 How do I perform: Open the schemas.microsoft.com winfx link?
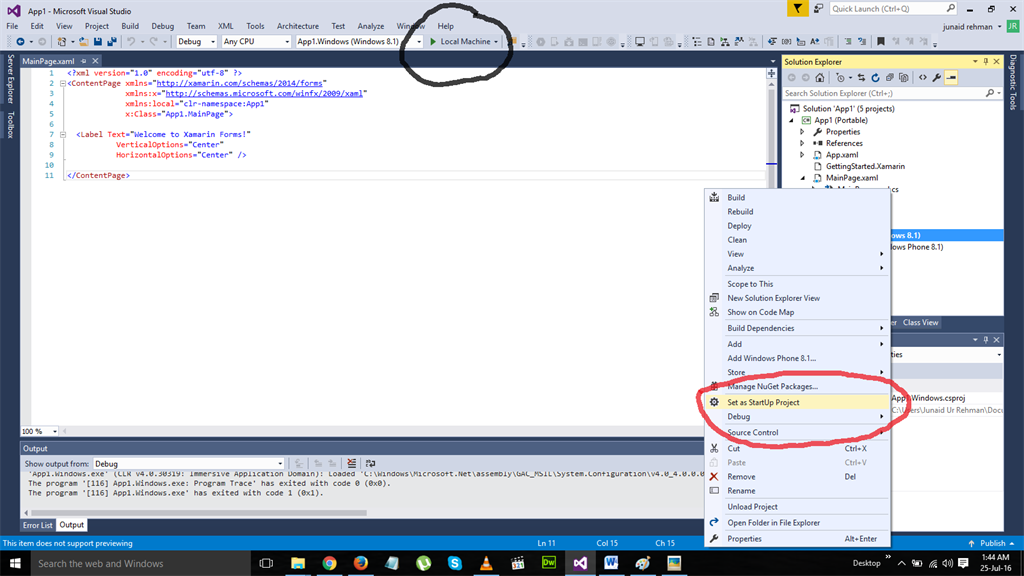pyautogui.click(x=264, y=93)
